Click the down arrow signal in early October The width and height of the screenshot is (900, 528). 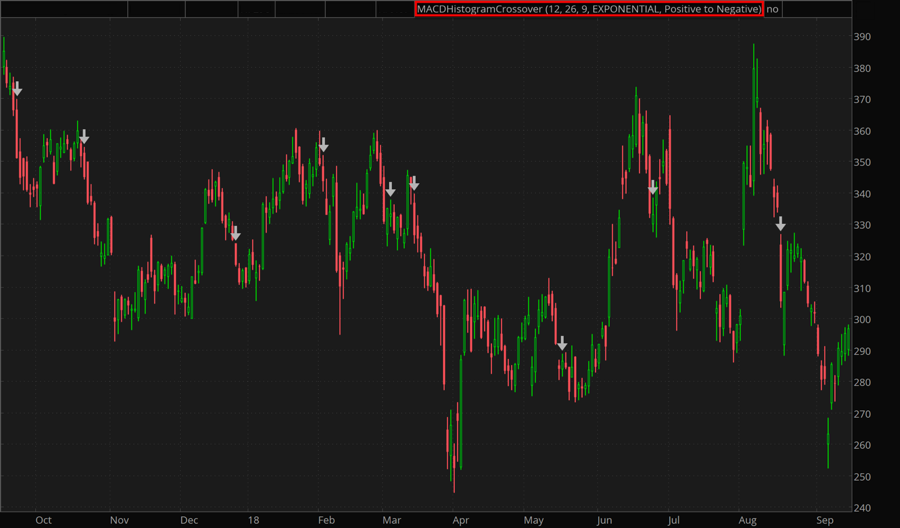coord(16,89)
